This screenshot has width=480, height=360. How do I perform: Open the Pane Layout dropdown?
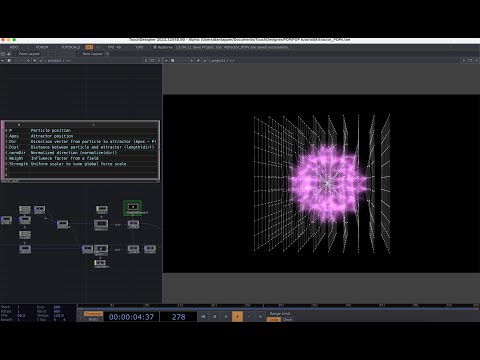click(x=29, y=54)
